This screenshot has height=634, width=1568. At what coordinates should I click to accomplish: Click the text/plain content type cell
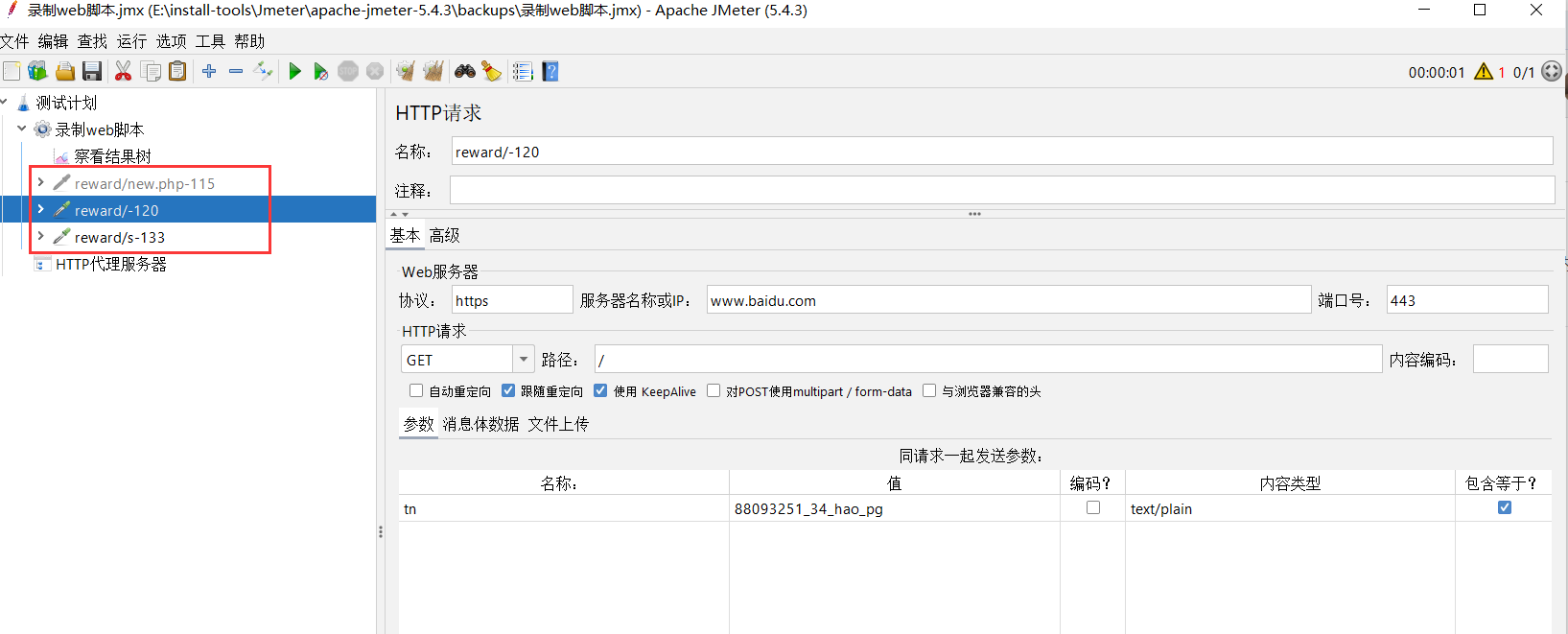tap(1290, 508)
